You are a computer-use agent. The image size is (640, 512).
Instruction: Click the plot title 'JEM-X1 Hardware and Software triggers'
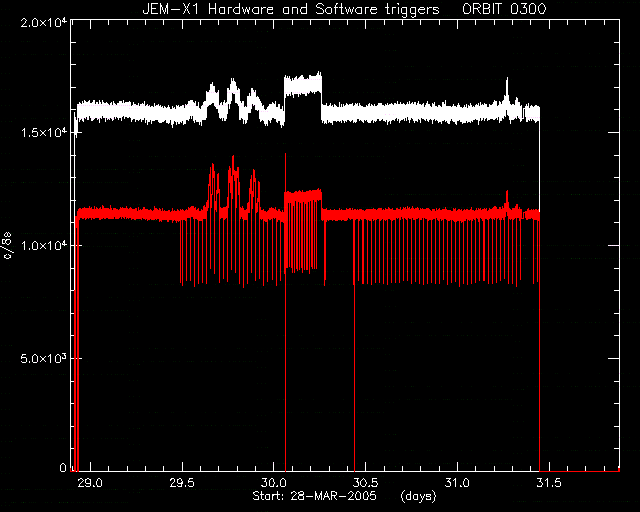click(x=291, y=9)
